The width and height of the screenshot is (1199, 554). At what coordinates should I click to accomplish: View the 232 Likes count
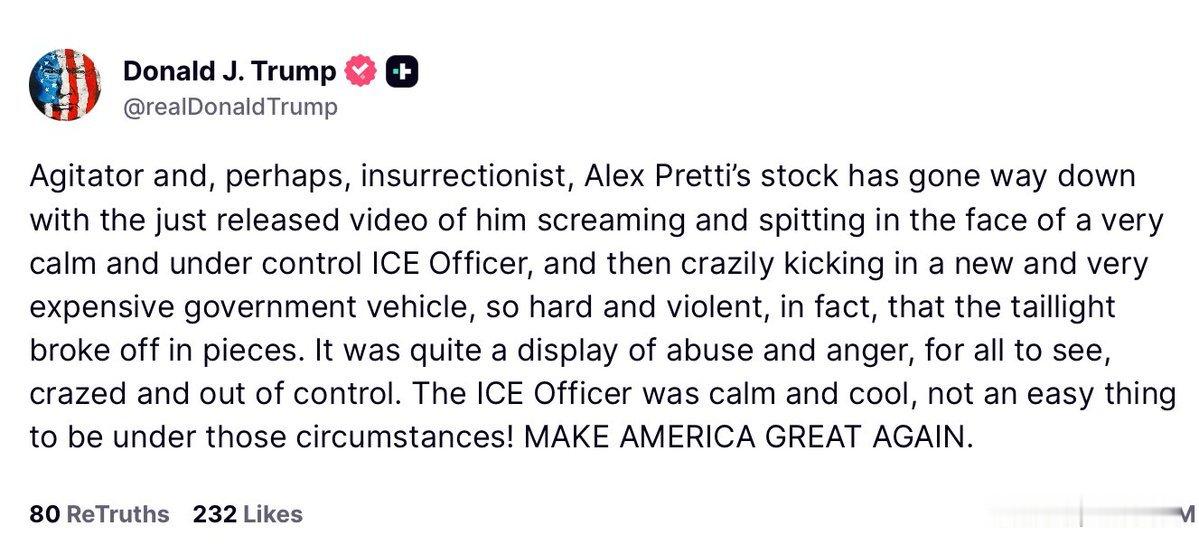(247, 514)
